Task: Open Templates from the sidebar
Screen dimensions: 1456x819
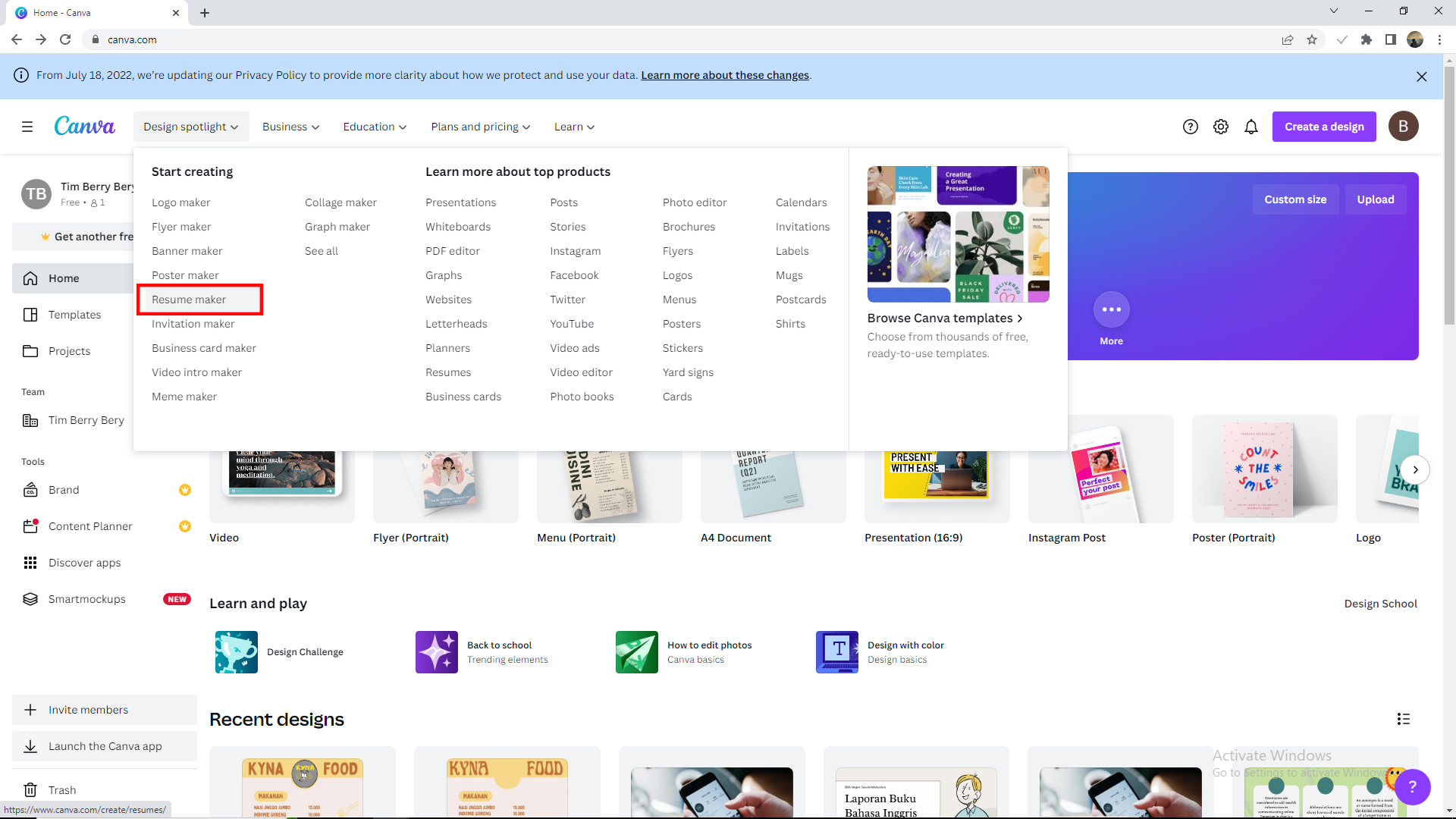Action: click(x=74, y=315)
